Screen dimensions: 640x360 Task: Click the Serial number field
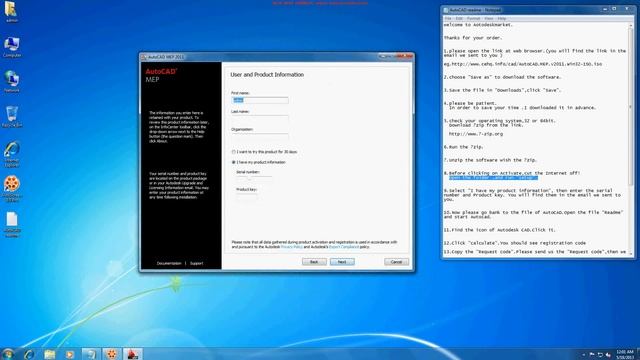point(254,178)
